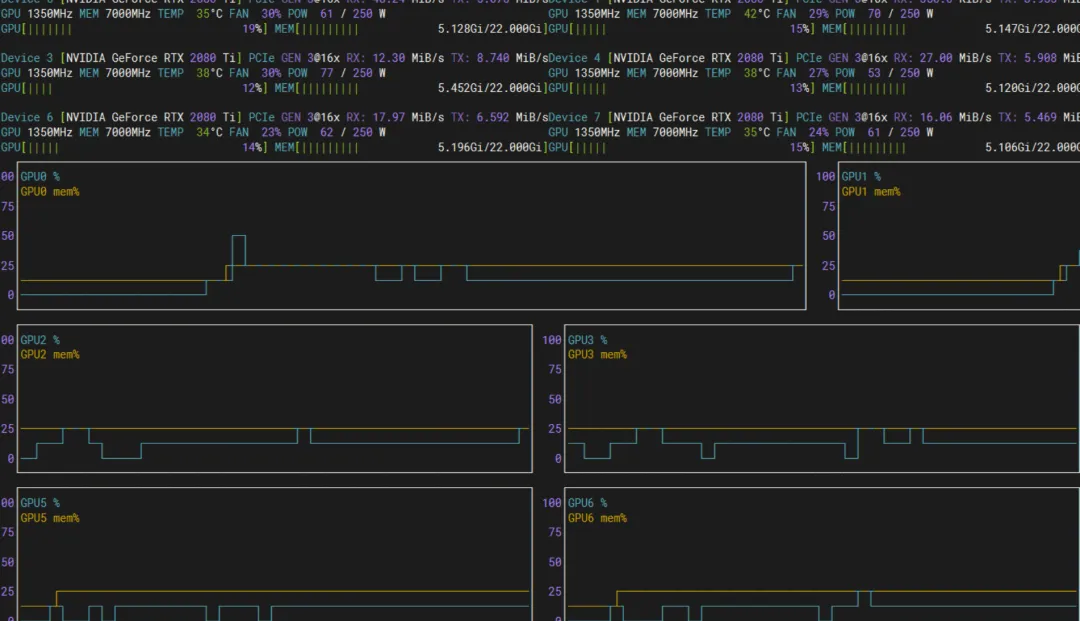This screenshot has width=1080, height=621.
Task: Click the FAN 24% reading
Action: [802, 132]
